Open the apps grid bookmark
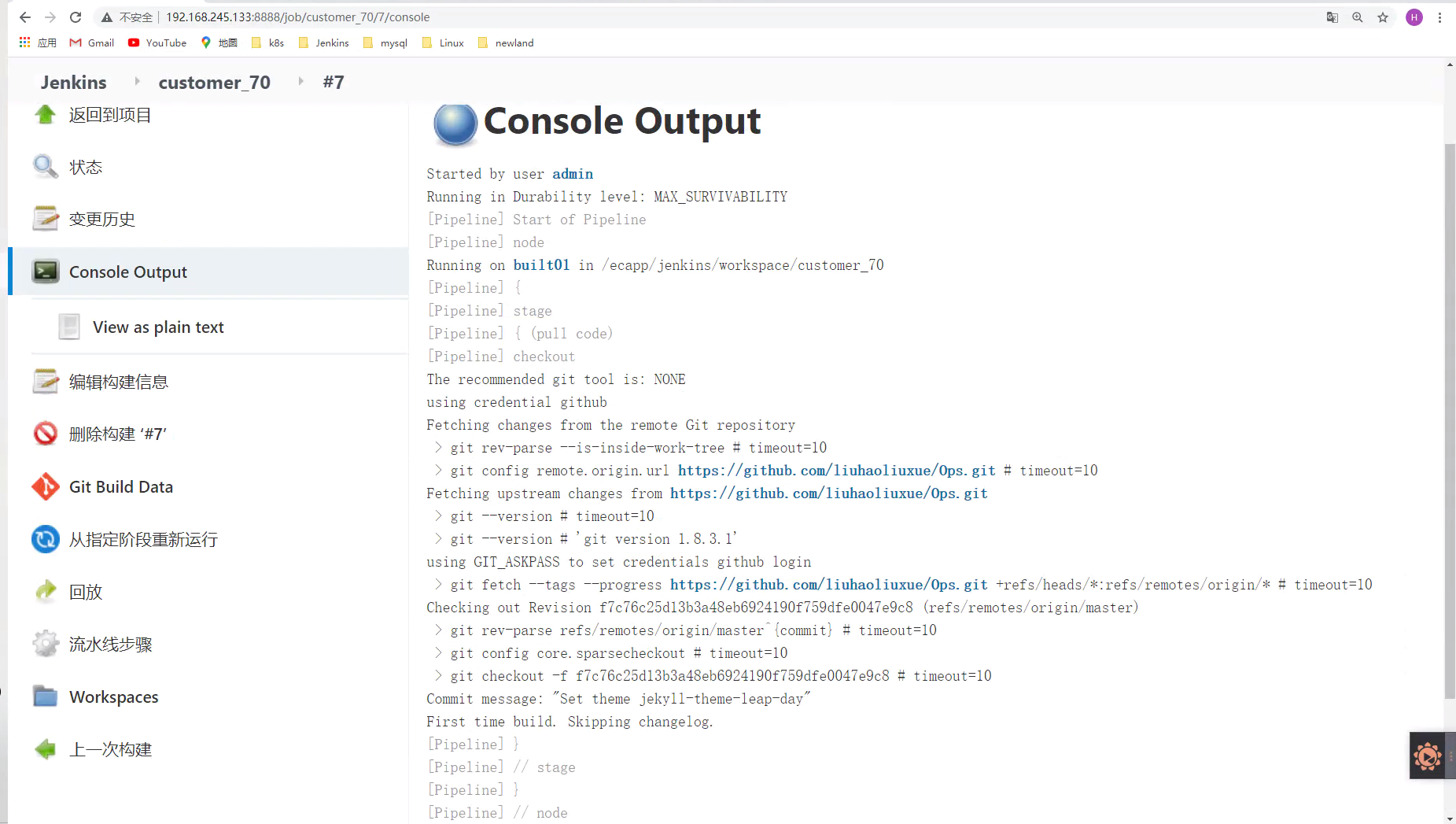1456x824 pixels. pyautogui.click(x=37, y=42)
